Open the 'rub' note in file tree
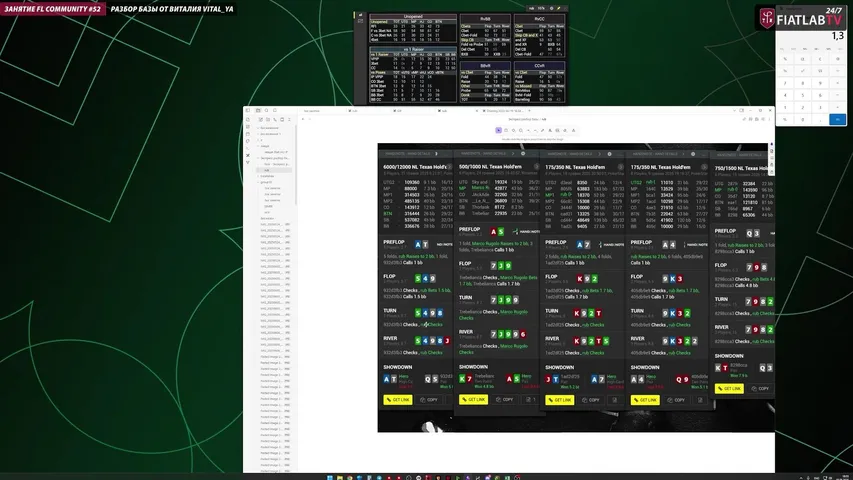 pos(274,170)
